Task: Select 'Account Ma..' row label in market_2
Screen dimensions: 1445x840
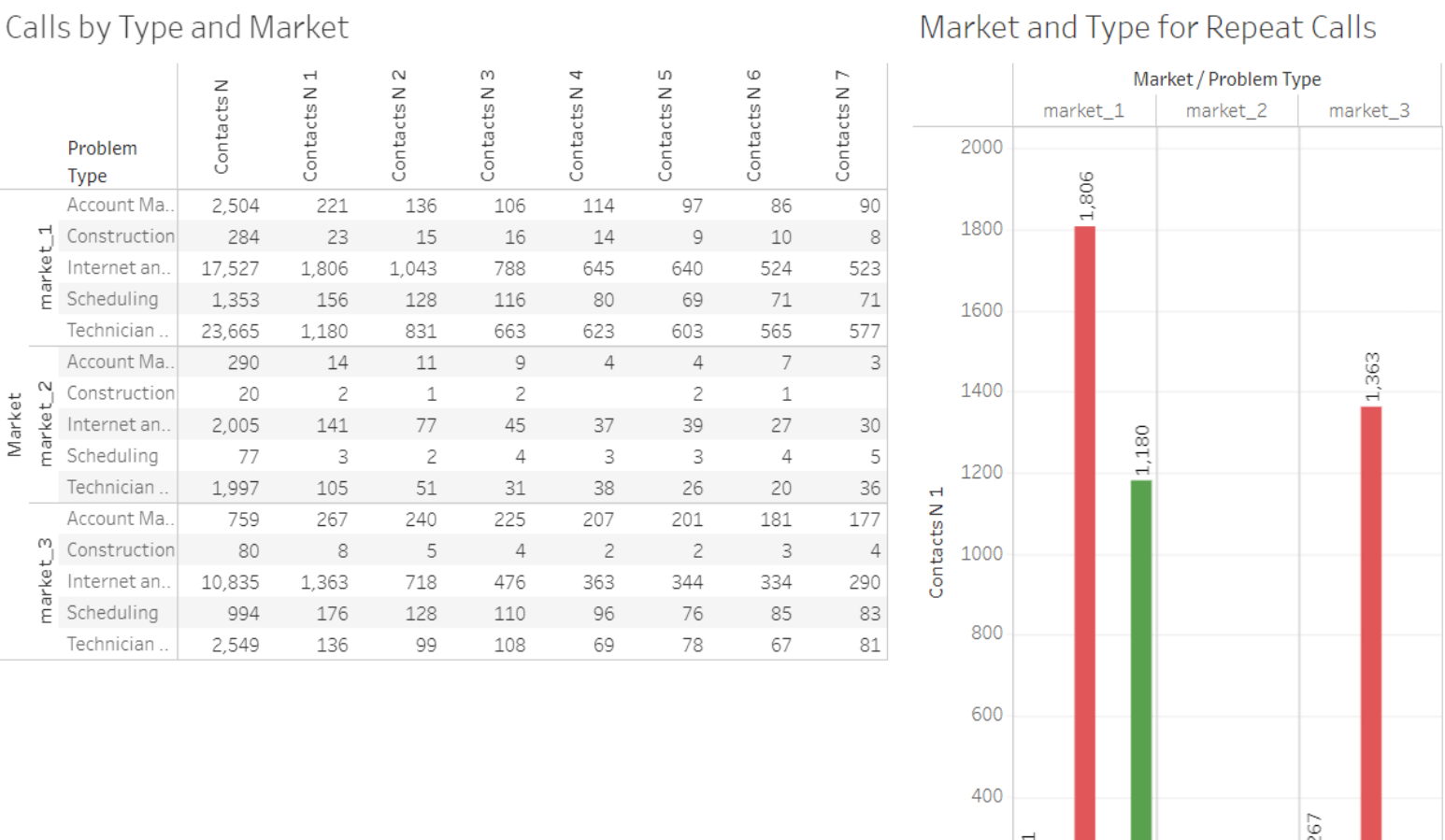Action: 120,362
